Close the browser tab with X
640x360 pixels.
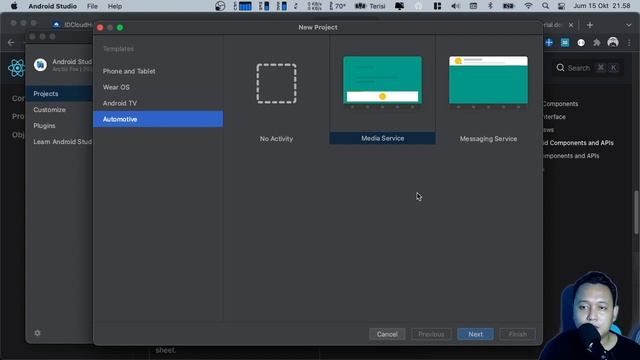click(571, 25)
